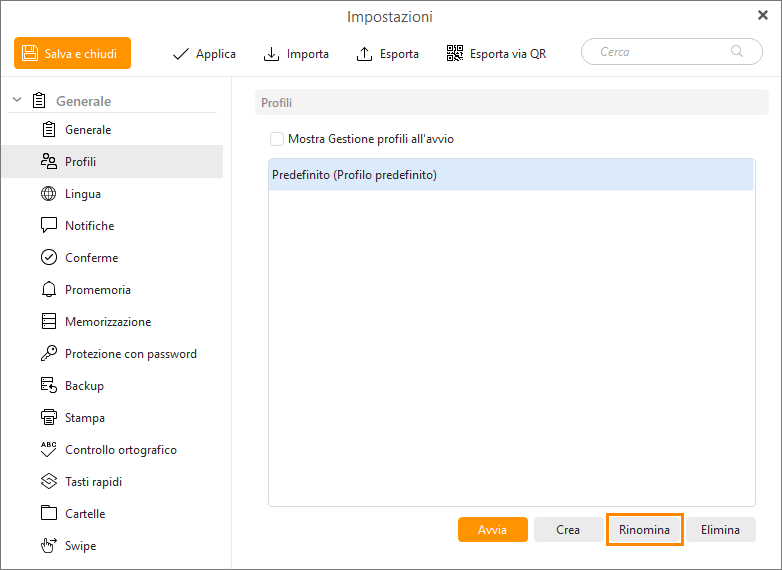Open Notifiche via speech bubble icon

click(48, 226)
